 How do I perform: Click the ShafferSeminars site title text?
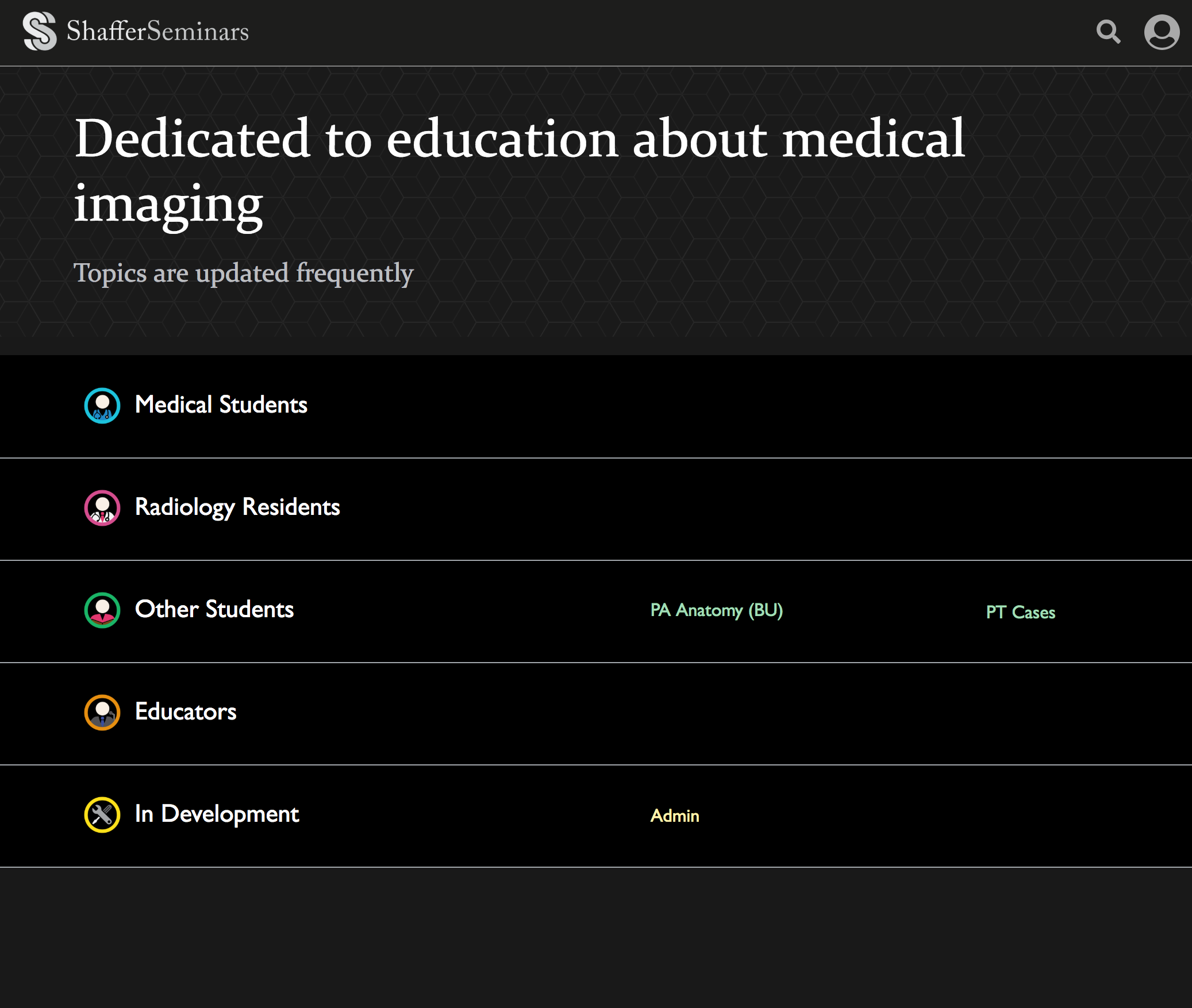point(157,31)
